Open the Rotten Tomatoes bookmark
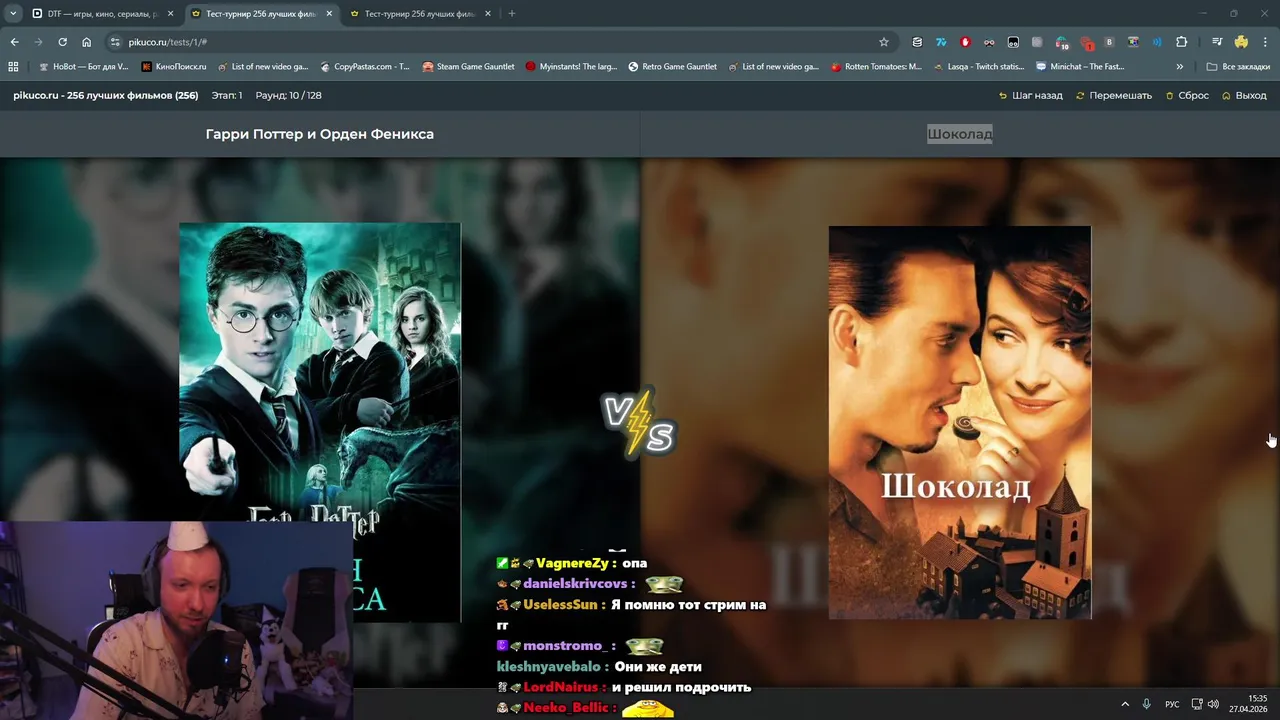 click(877, 67)
